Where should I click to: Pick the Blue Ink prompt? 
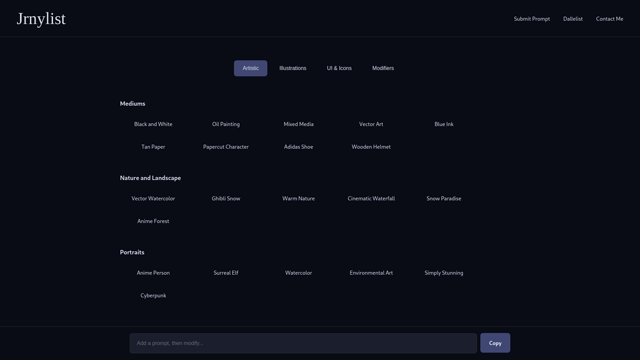pyautogui.click(x=444, y=124)
